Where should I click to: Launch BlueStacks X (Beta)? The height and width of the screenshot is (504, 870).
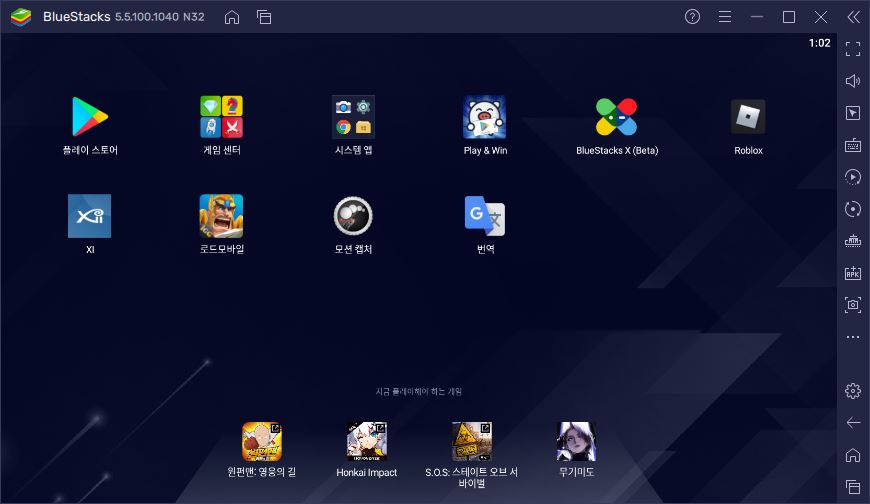pyautogui.click(x=616, y=117)
